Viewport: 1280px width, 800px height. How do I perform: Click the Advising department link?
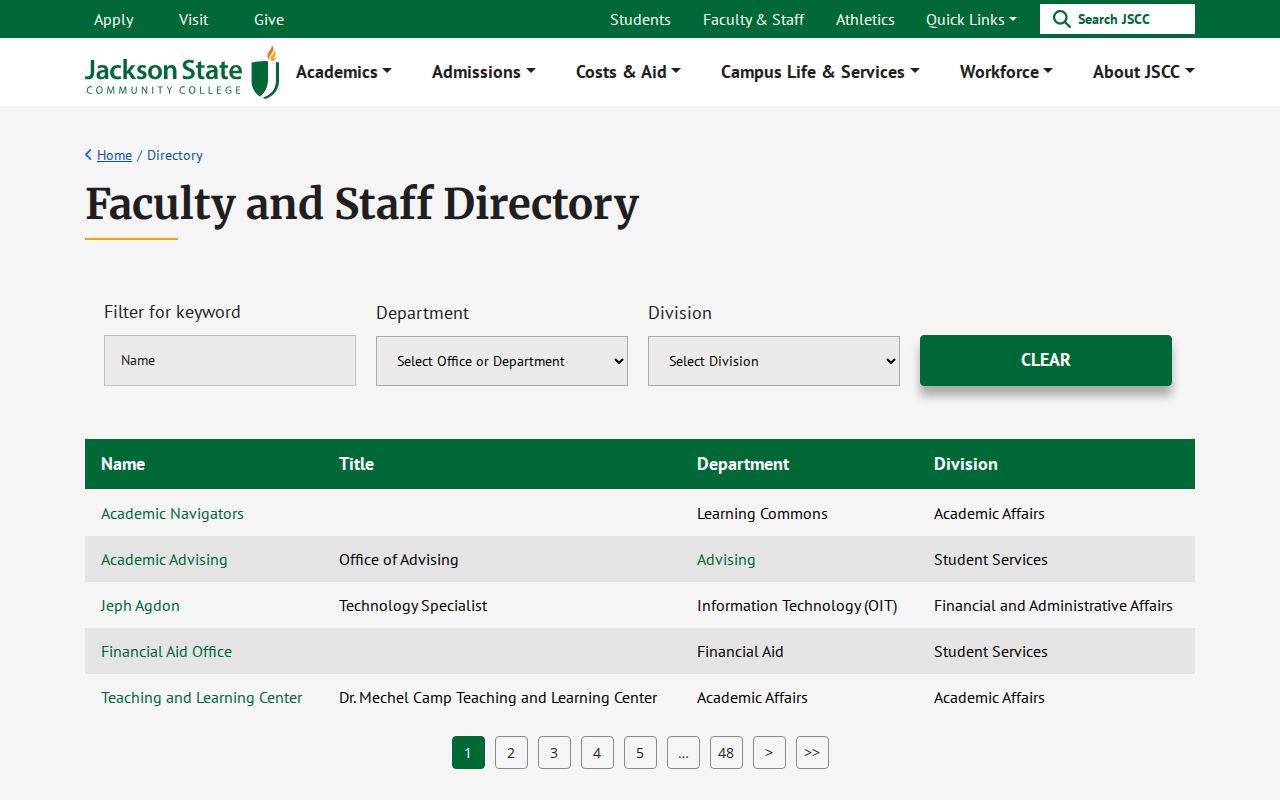tap(726, 559)
